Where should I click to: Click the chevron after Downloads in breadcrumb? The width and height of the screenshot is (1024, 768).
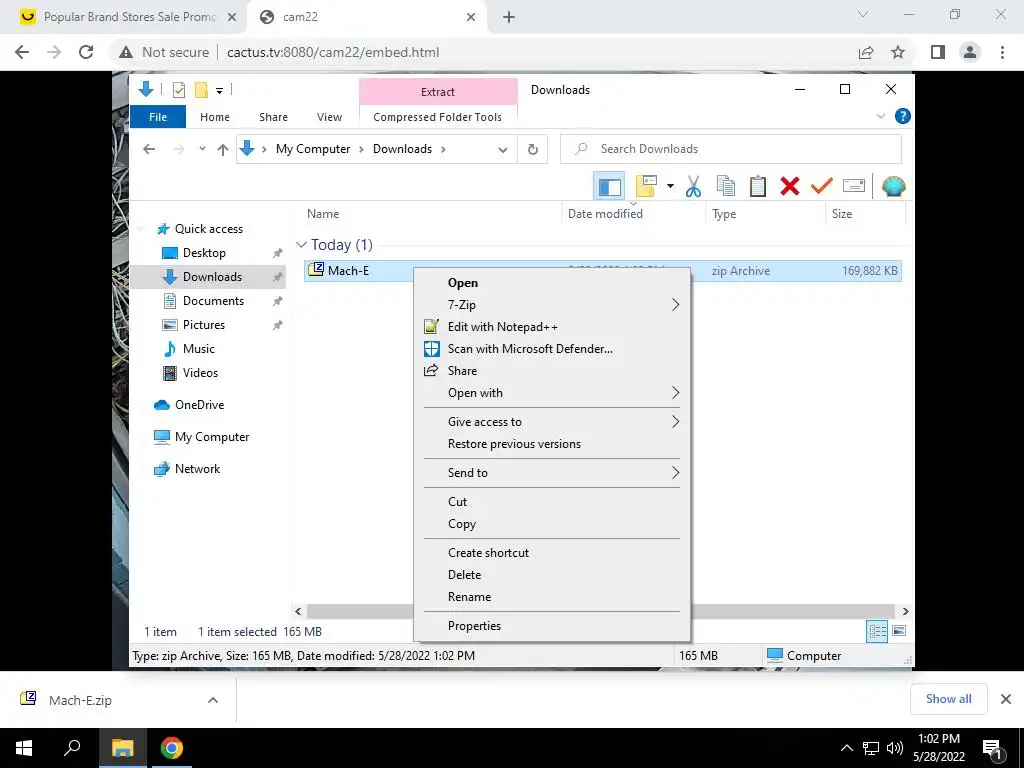tap(443, 150)
